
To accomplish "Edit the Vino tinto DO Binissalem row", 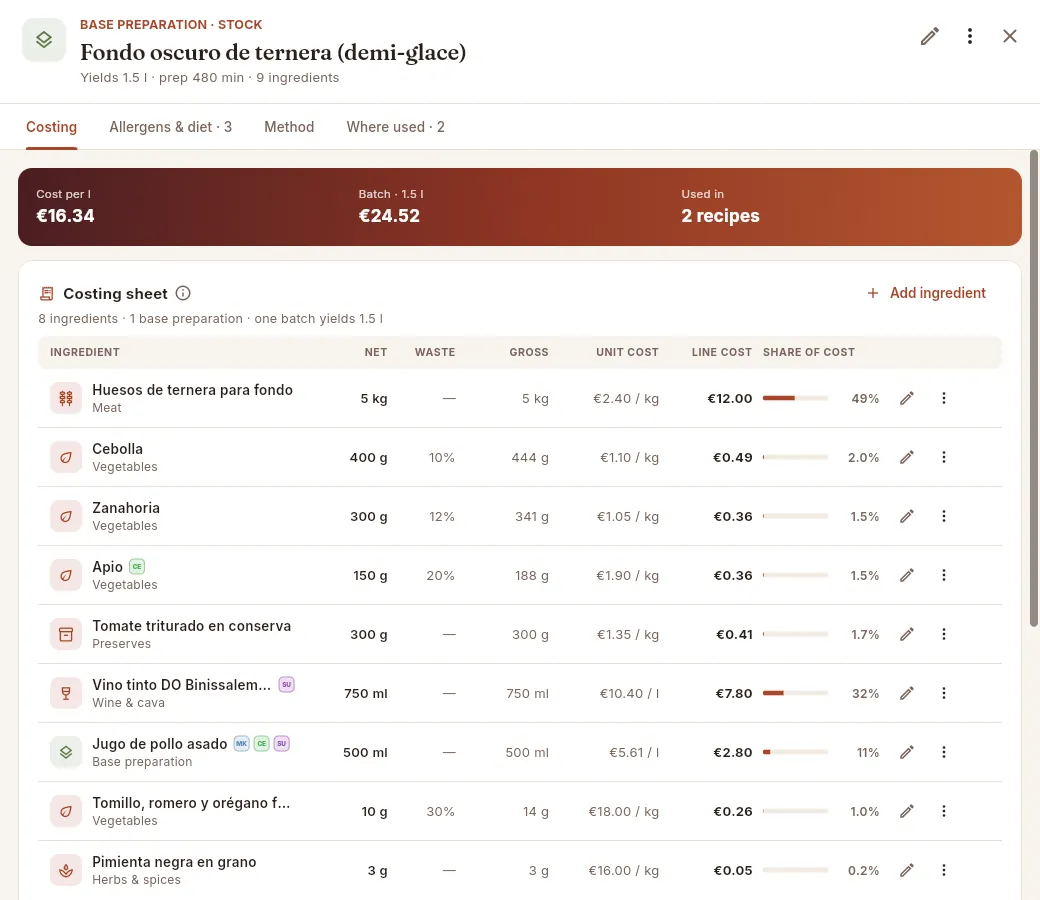I will tap(907, 693).
